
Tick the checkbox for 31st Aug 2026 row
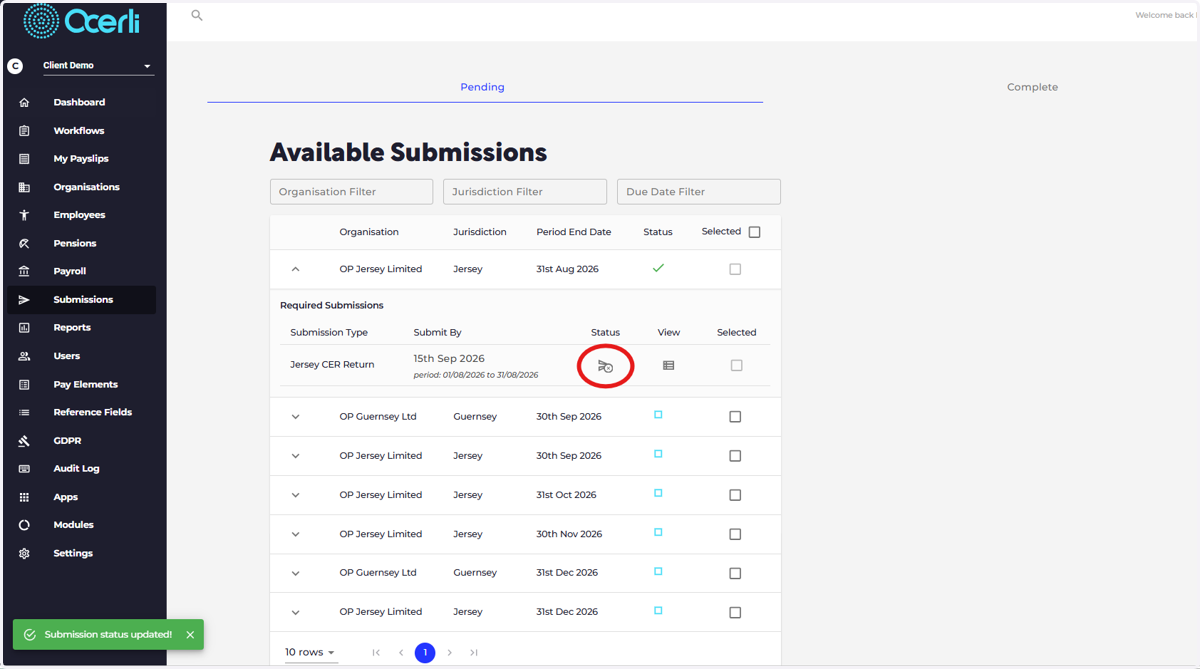(x=735, y=269)
